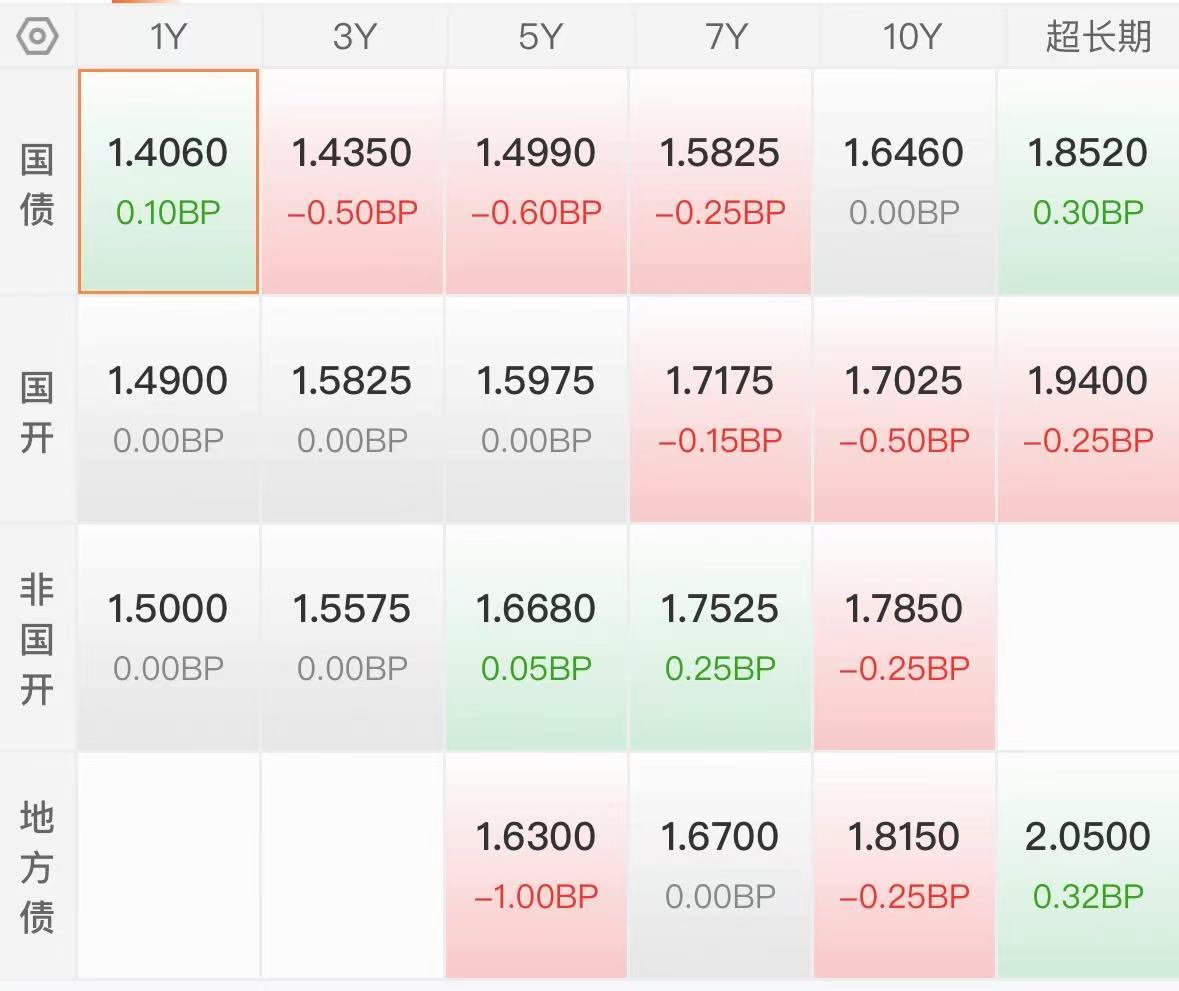1179x991 pixels.
Task: Open the 1.5000 非国开 1Y cell
Action: (x=168, y=637)
